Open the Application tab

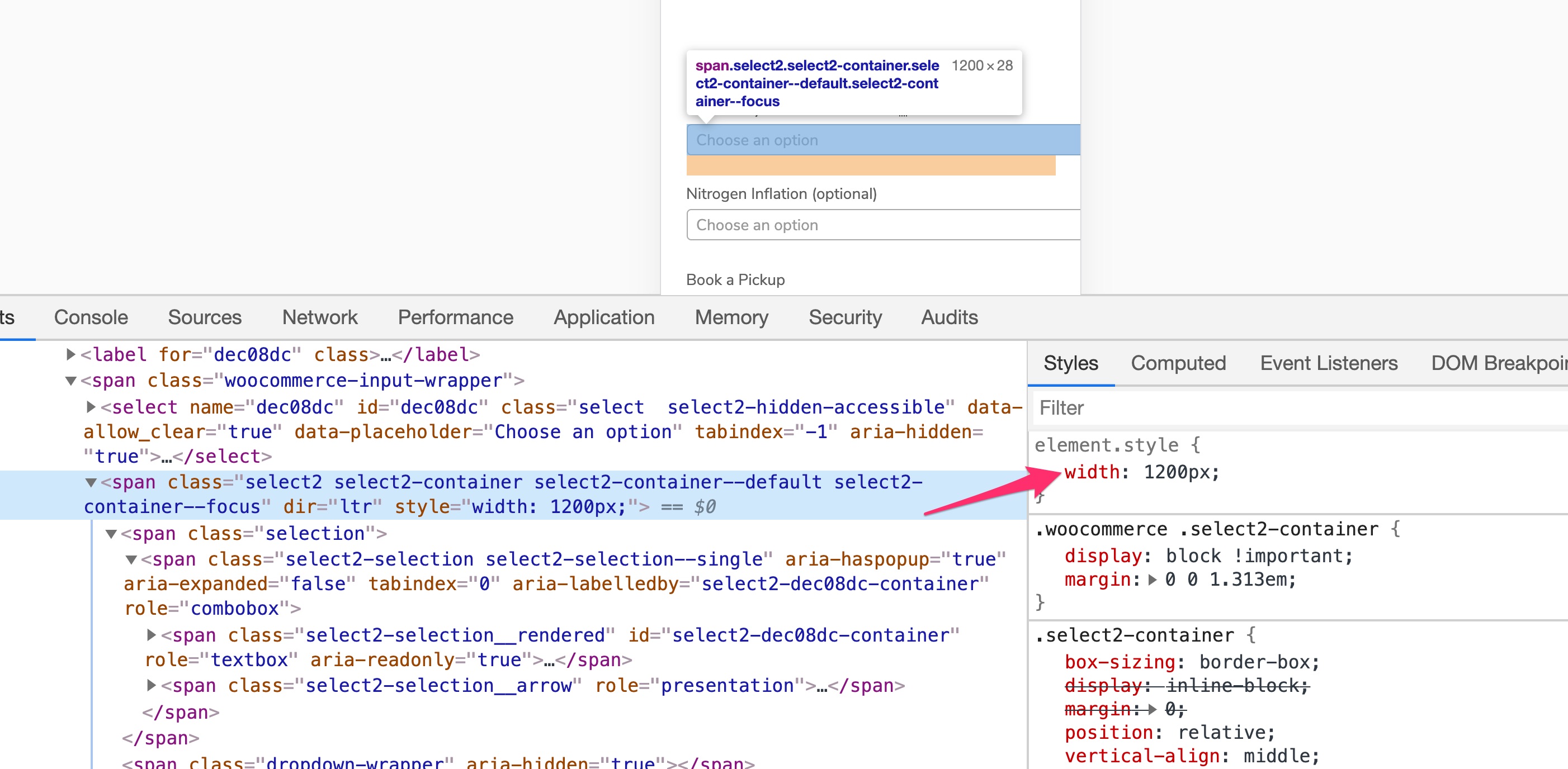[604, 317]
